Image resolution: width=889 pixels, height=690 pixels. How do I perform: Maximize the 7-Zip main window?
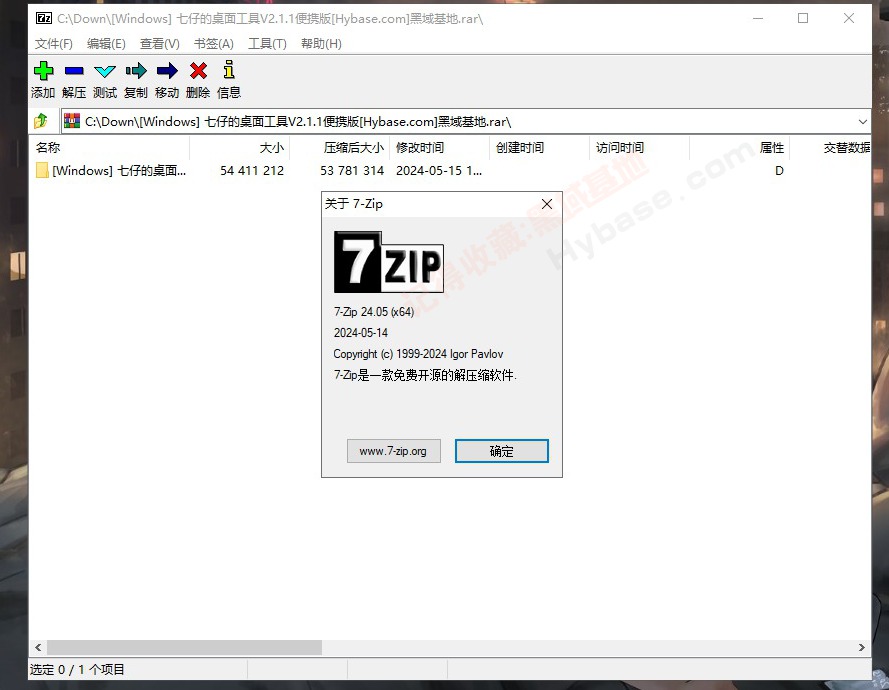(803, 18)
